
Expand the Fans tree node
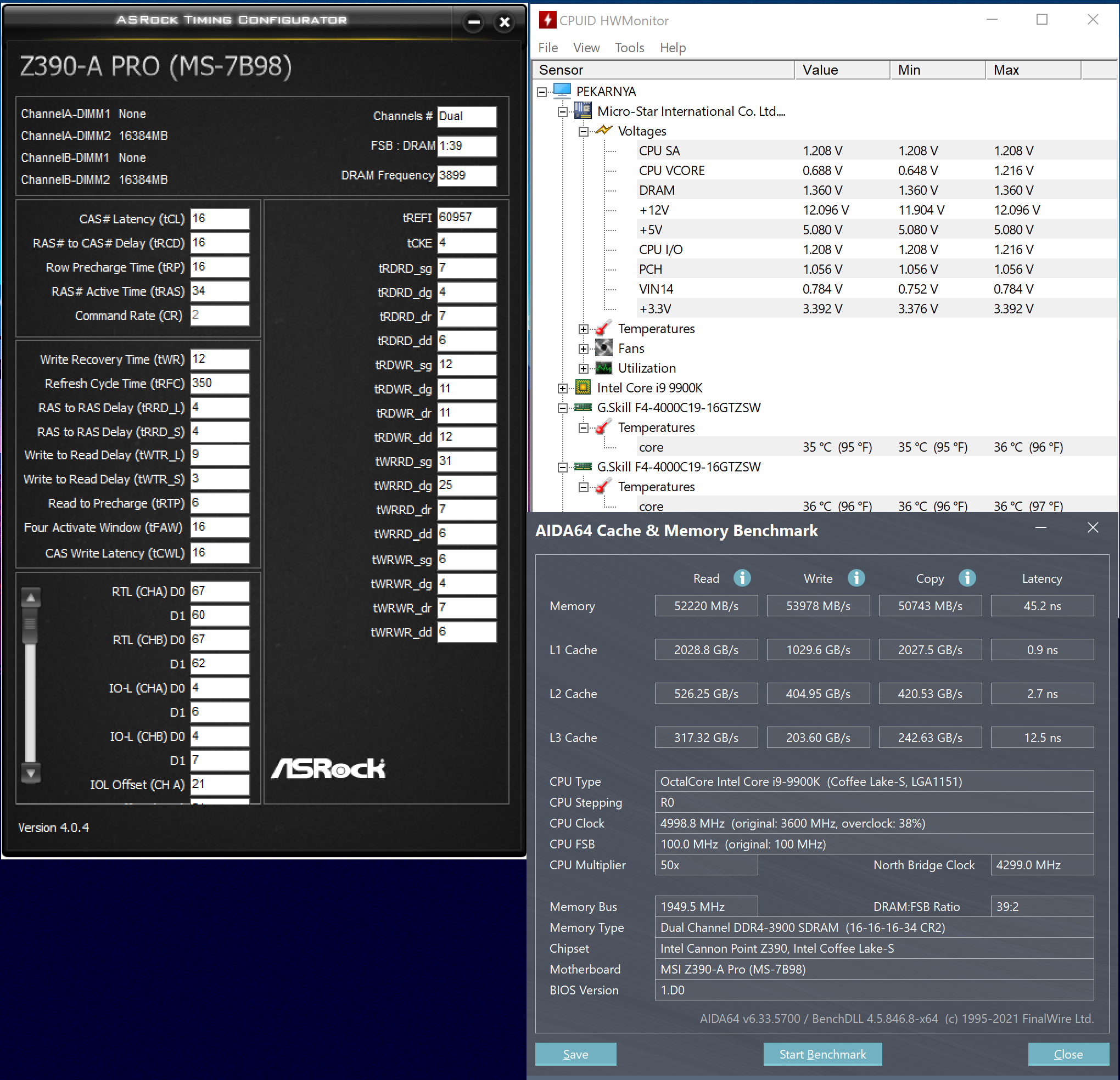[583, 348]
